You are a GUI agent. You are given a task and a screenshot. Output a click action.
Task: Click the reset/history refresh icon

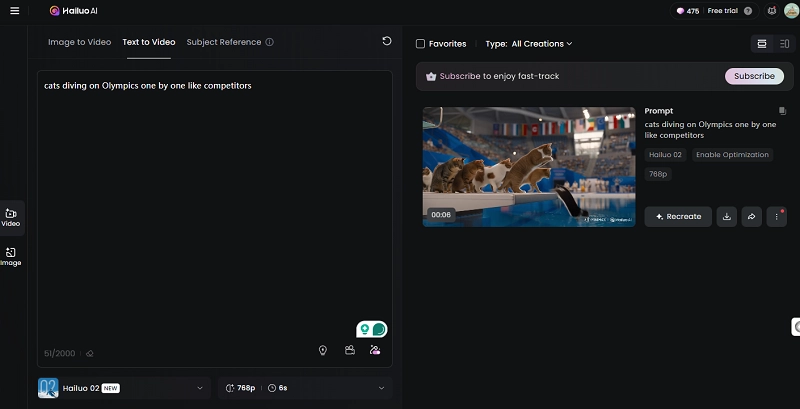387,41
